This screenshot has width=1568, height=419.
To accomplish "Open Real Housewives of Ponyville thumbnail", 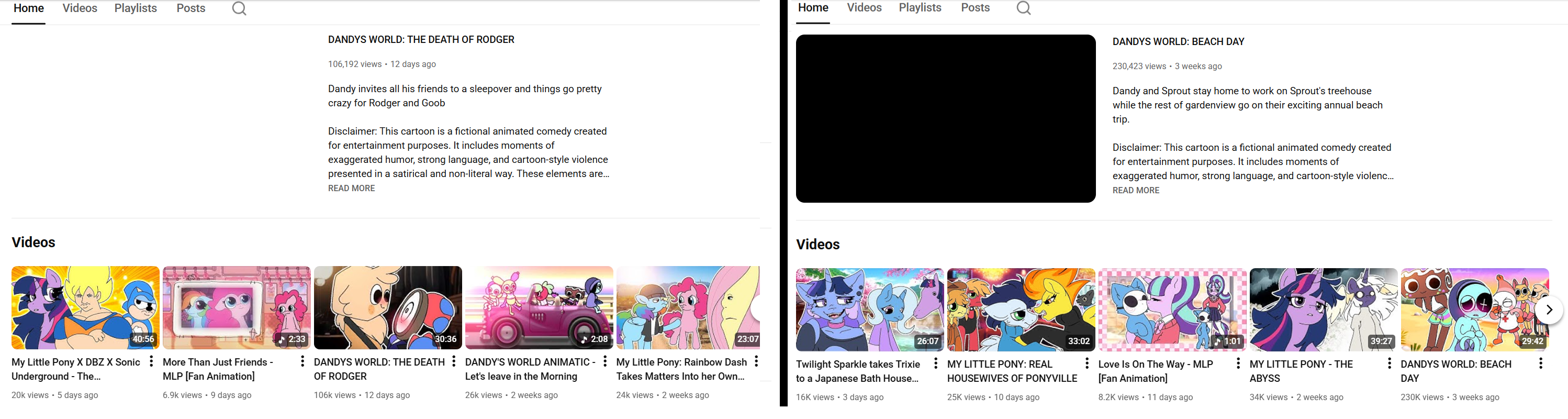I will 1022,310.
